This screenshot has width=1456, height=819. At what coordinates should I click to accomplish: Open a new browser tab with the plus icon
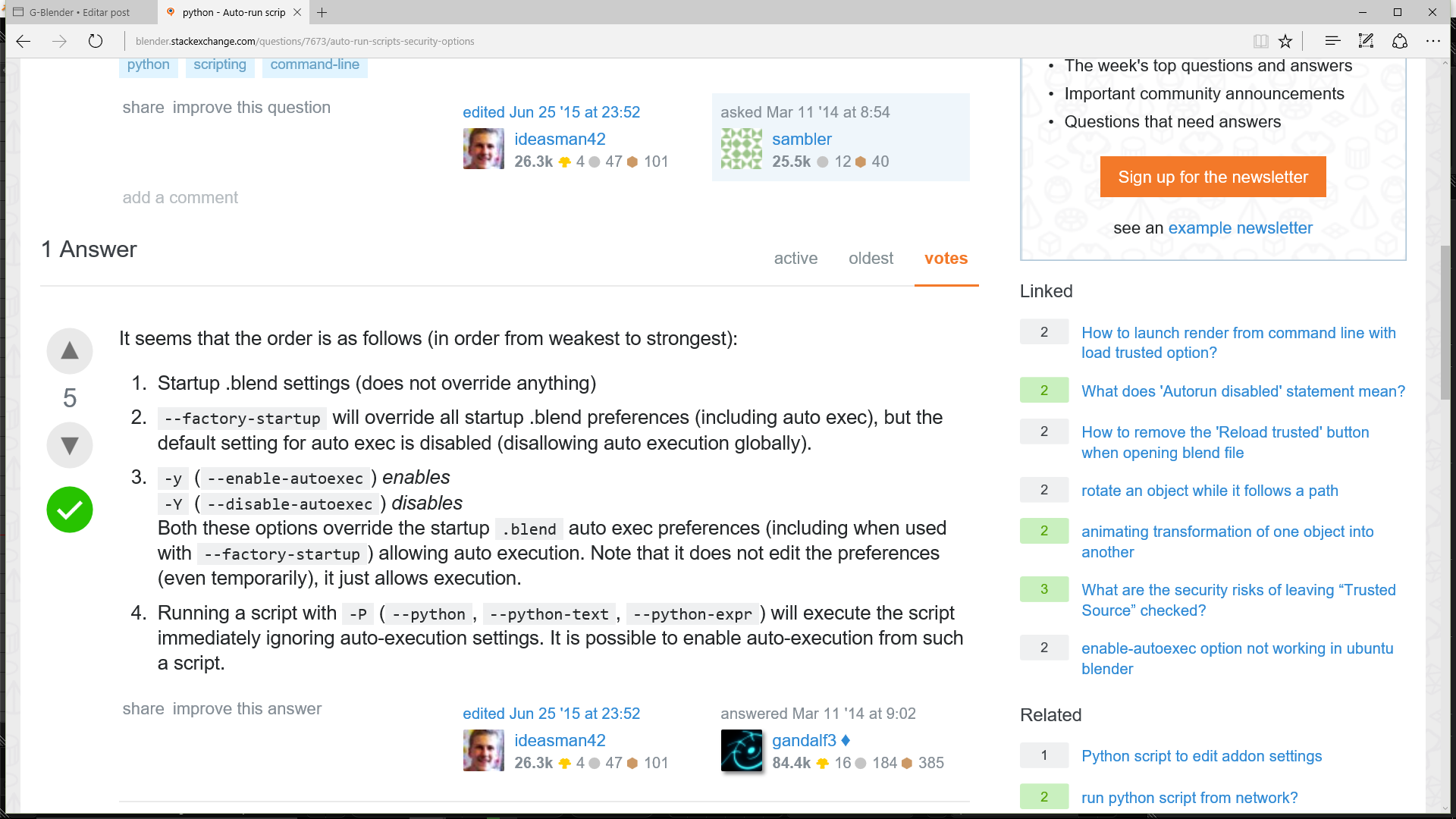322,12
